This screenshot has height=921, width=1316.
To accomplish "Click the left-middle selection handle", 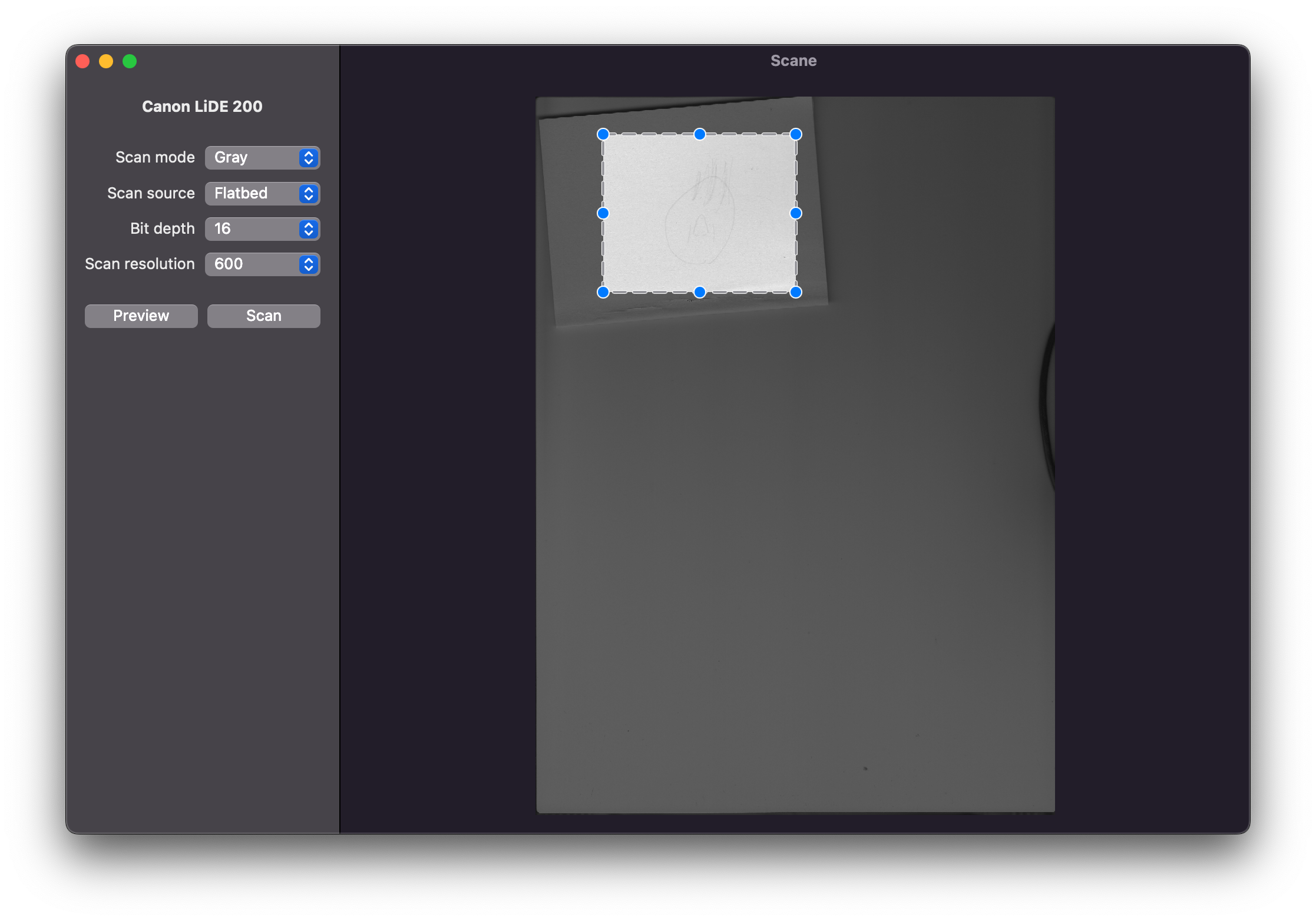I will point(603,213).
